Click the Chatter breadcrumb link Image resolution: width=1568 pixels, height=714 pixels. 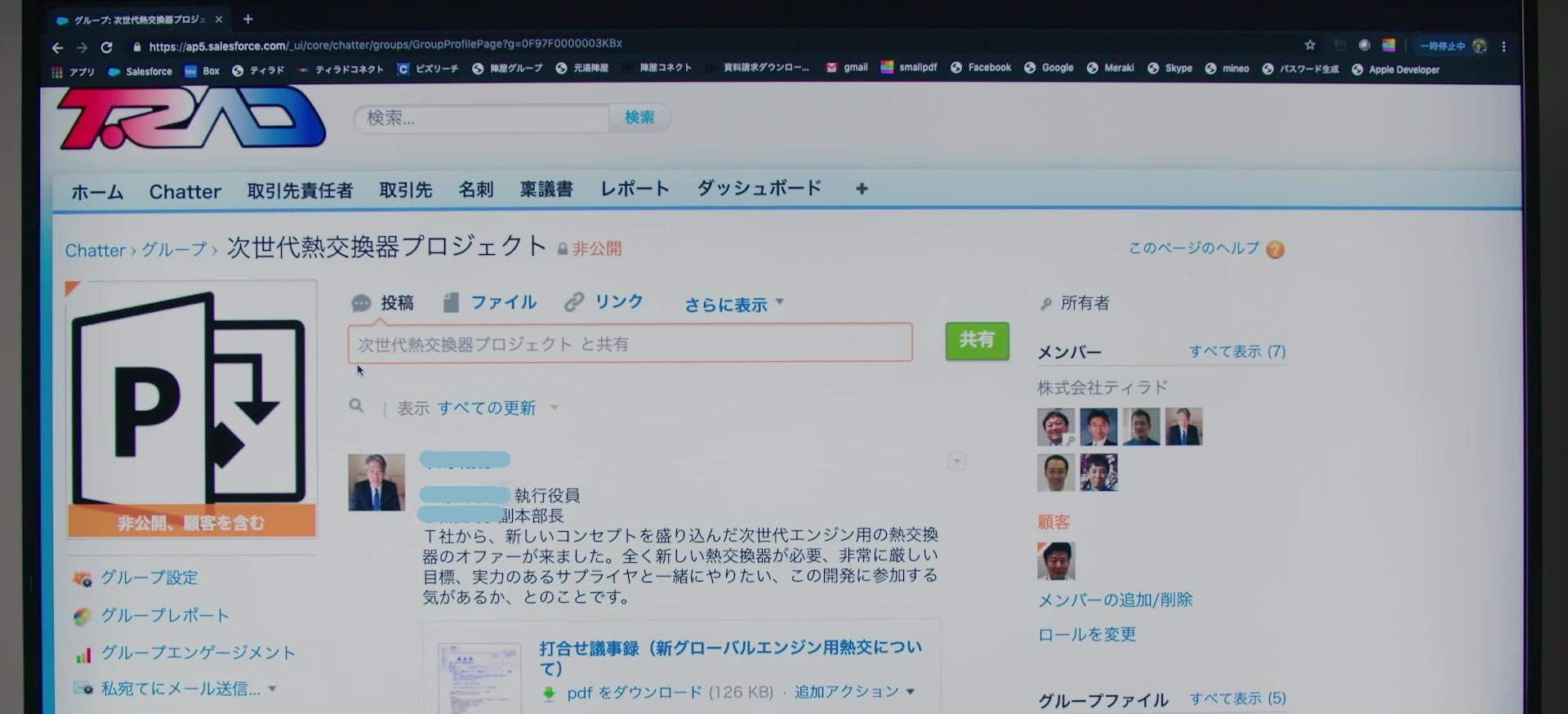[96, 250]
